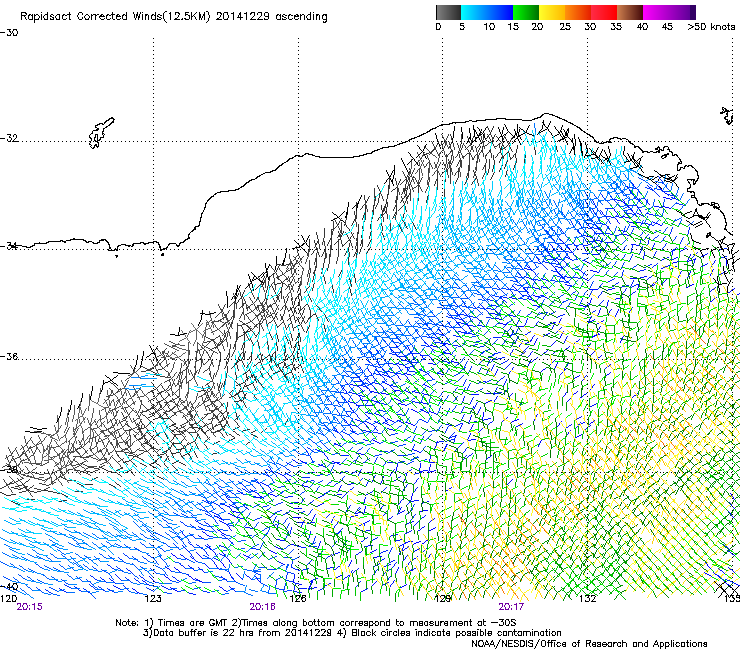Click the blue 10-15 knots legend color

click(500, 12)
